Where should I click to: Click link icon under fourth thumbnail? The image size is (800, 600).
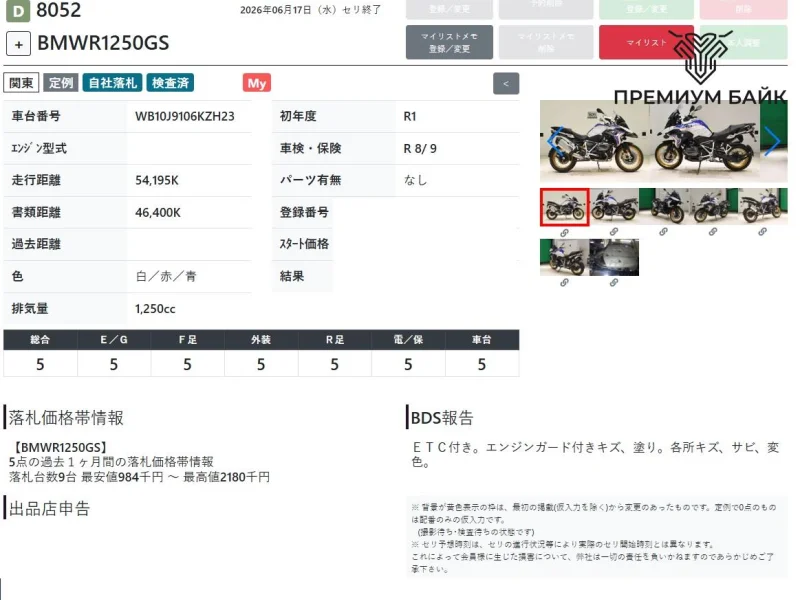click(713, 232)
